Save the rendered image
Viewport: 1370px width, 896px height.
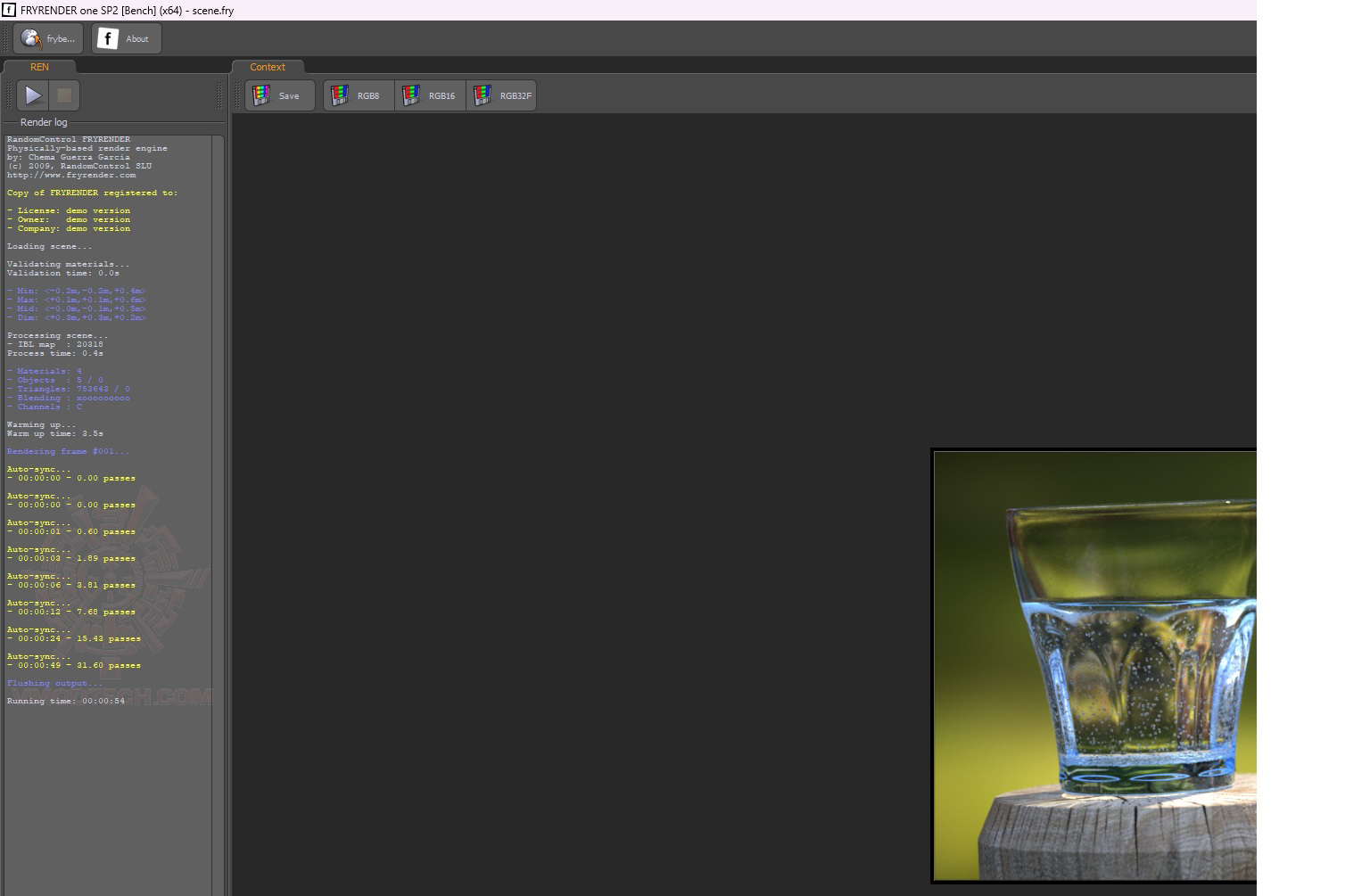tap(279, 95)
